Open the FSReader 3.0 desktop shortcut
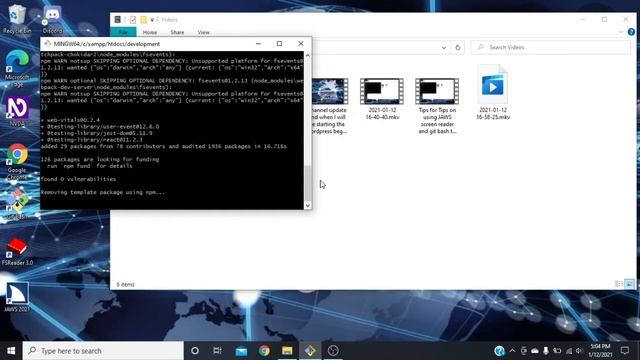Viewport: 640px width, 360px height. [17, 252]
